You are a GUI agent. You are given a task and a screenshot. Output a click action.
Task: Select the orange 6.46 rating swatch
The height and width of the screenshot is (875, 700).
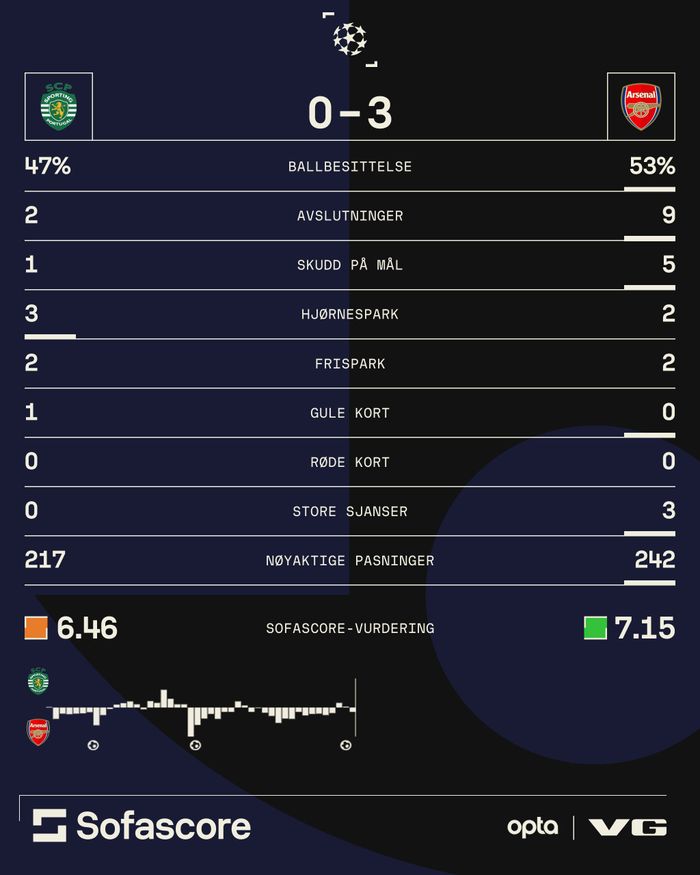36,628
